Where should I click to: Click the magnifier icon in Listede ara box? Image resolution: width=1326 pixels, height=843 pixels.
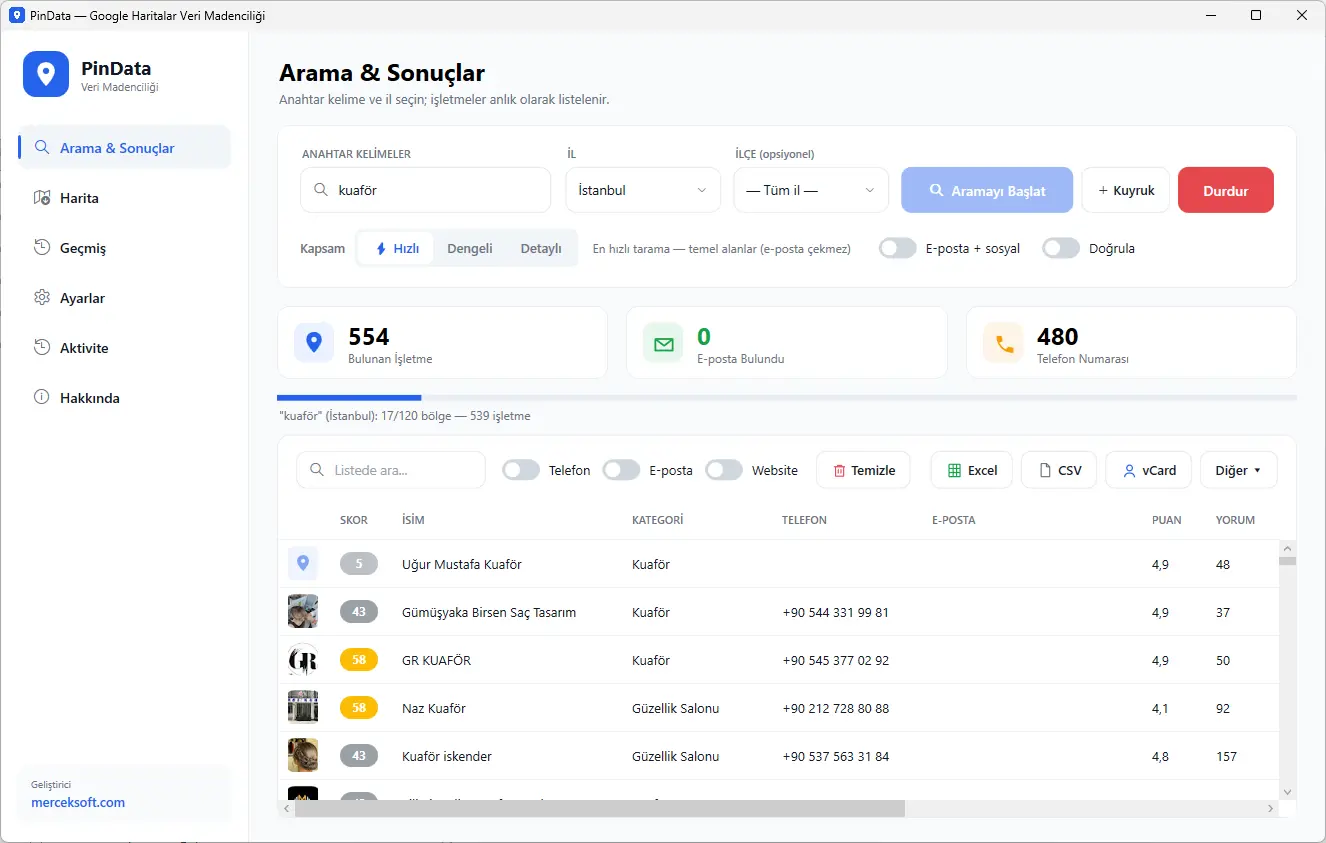click(x=317, y=470)
